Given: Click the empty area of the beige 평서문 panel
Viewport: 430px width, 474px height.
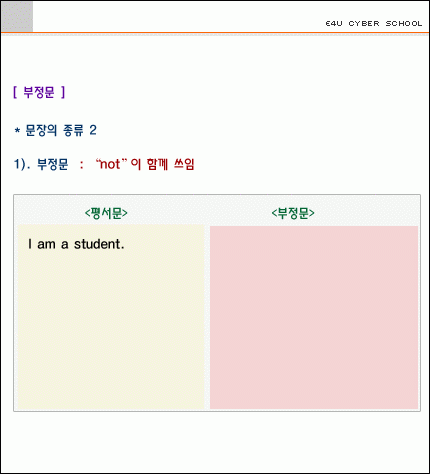Looking at the screenshot, I should pos(111,330).
